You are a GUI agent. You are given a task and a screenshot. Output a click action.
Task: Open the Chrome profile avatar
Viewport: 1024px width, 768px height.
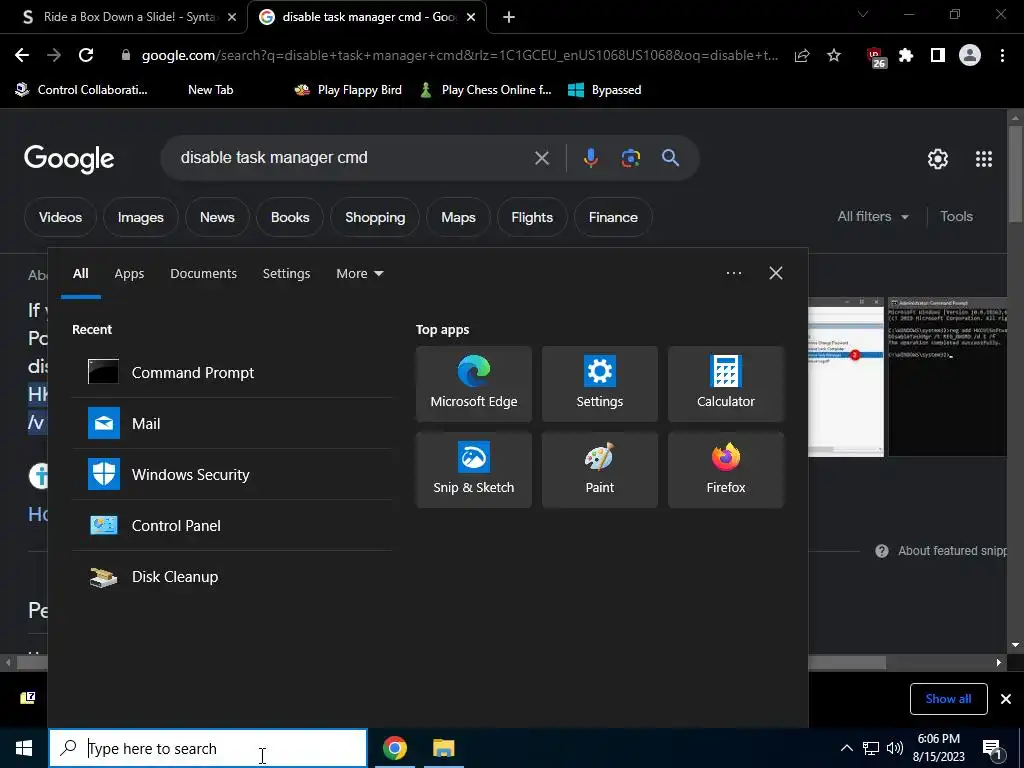[x=970, y=56]
